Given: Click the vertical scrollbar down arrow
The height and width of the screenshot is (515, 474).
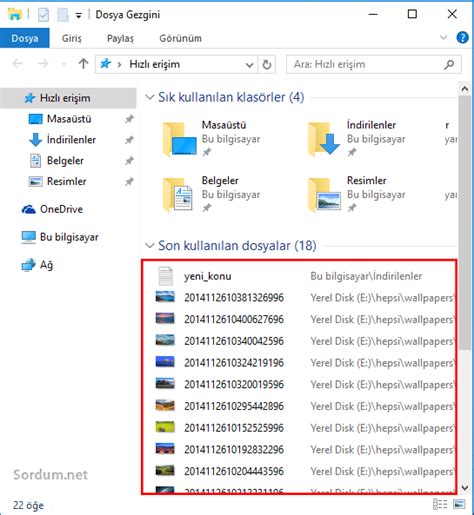Looking at the screenshot, I should click(x=465, y=488).
